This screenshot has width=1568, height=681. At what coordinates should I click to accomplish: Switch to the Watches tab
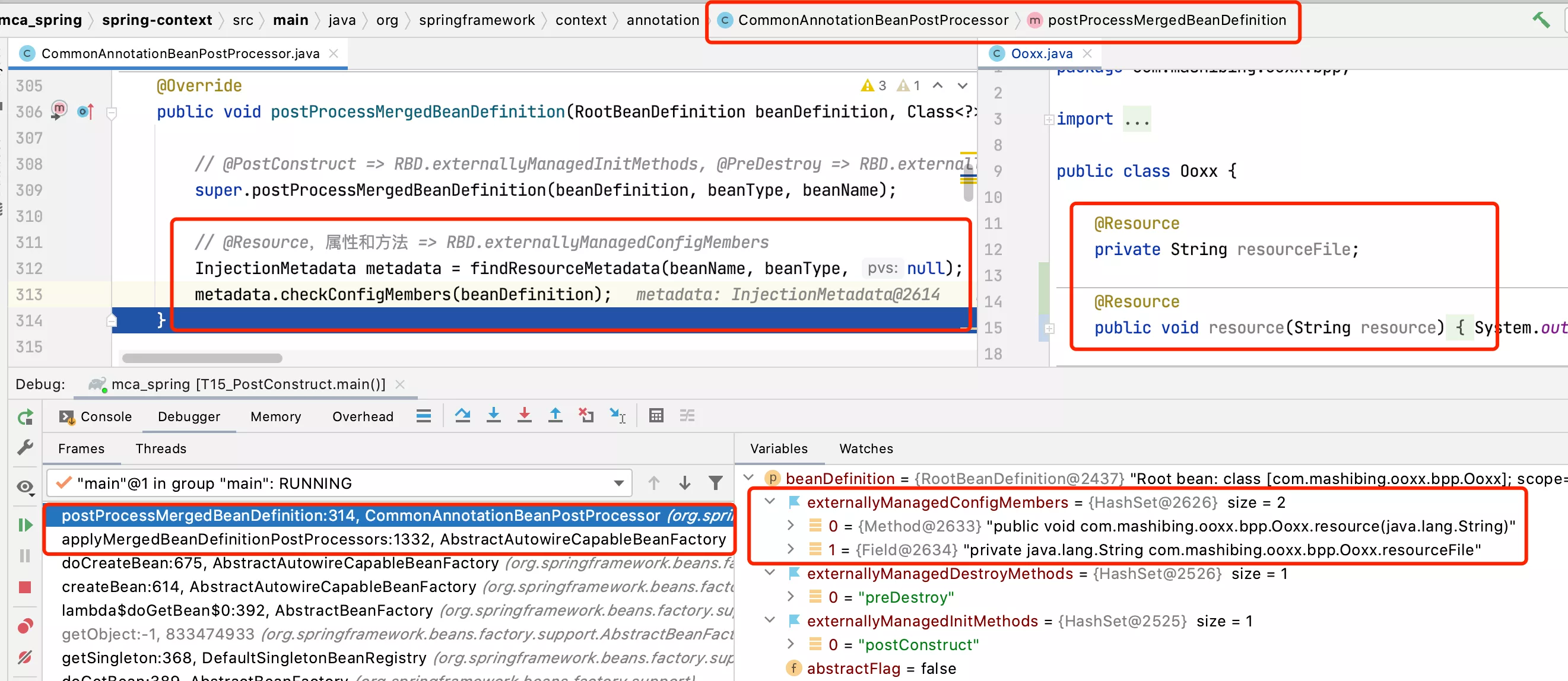point(866,448)
